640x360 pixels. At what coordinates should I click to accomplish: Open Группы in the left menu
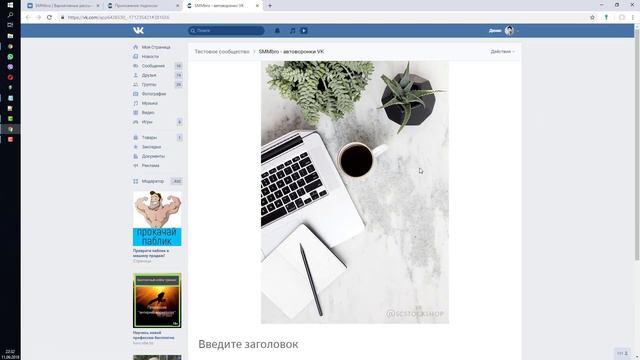point(149,85)
